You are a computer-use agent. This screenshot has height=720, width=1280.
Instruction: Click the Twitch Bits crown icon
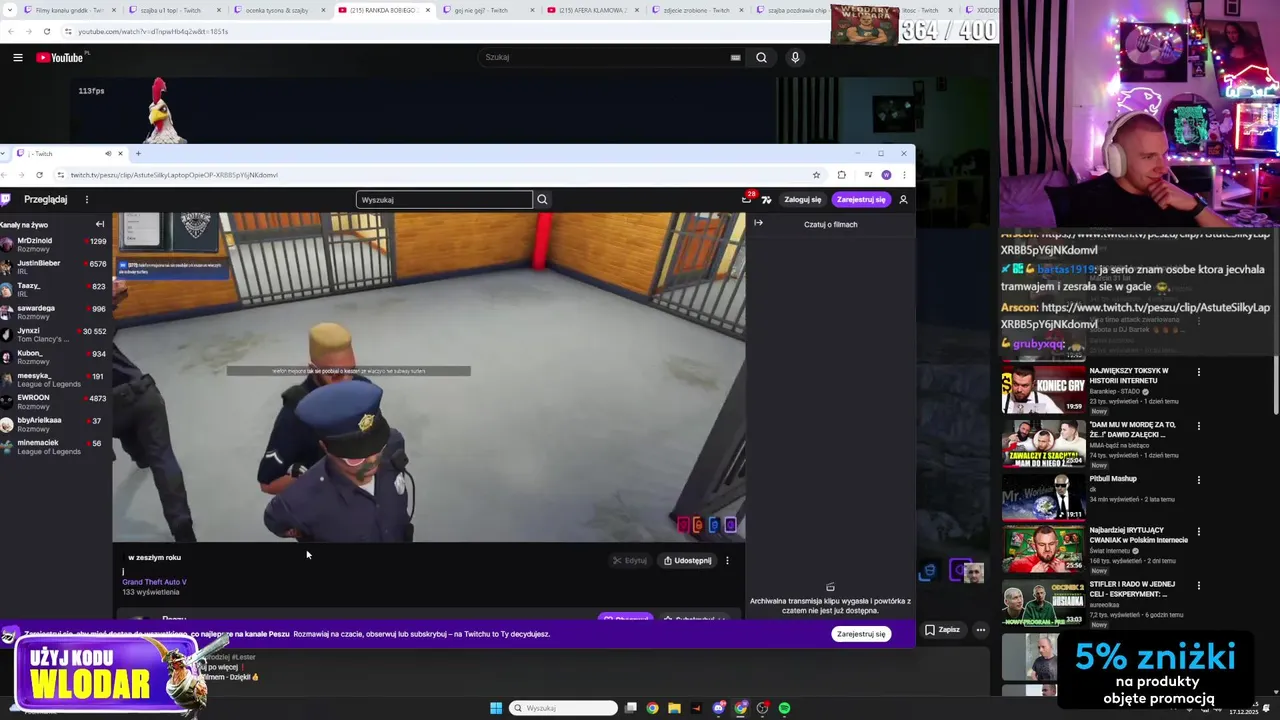click(767, 200)
